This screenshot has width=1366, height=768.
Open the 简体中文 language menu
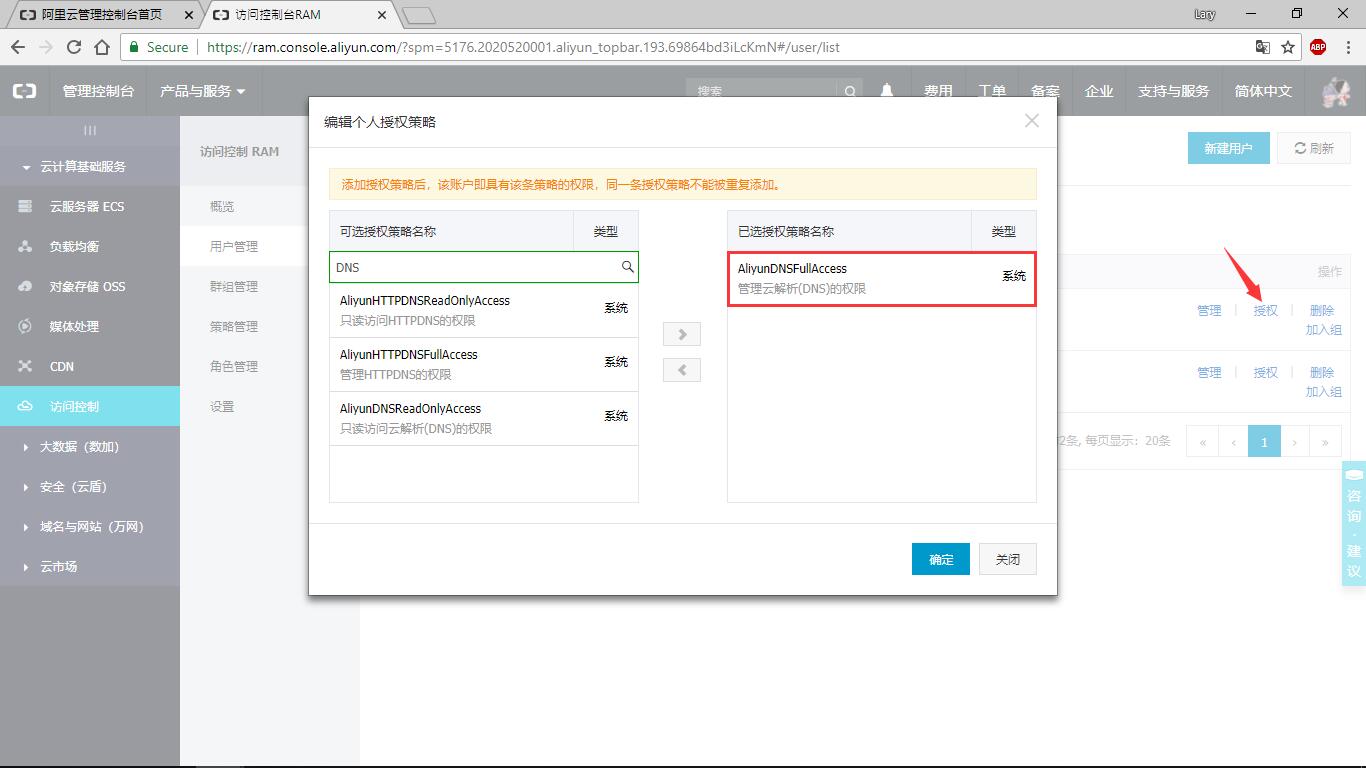(1263, 91)
